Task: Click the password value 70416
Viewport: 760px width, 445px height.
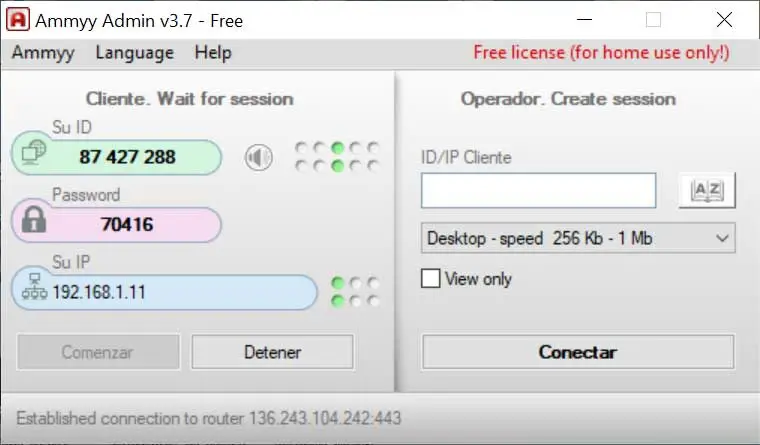Action: (127, 224)
